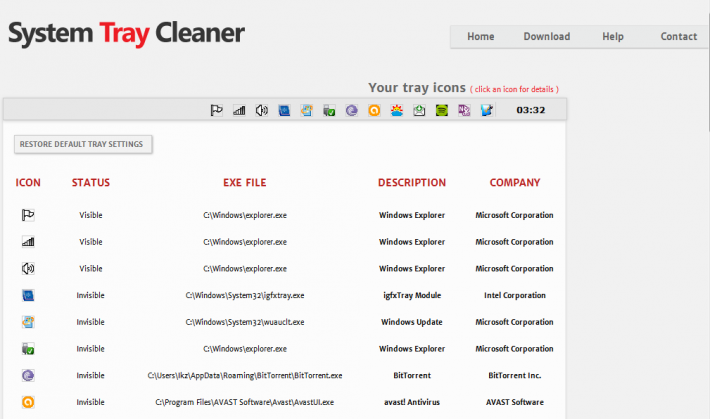This screenshot has height=419, width=710.
Task: Click the flag icon in the first table row
Action: [28, 215]
